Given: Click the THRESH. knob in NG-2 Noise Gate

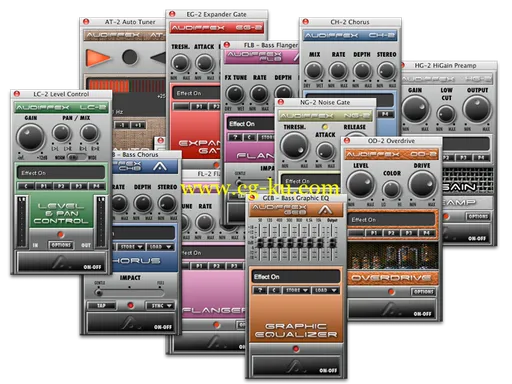Looking at the screenshot, I should [x=294, y=146].
